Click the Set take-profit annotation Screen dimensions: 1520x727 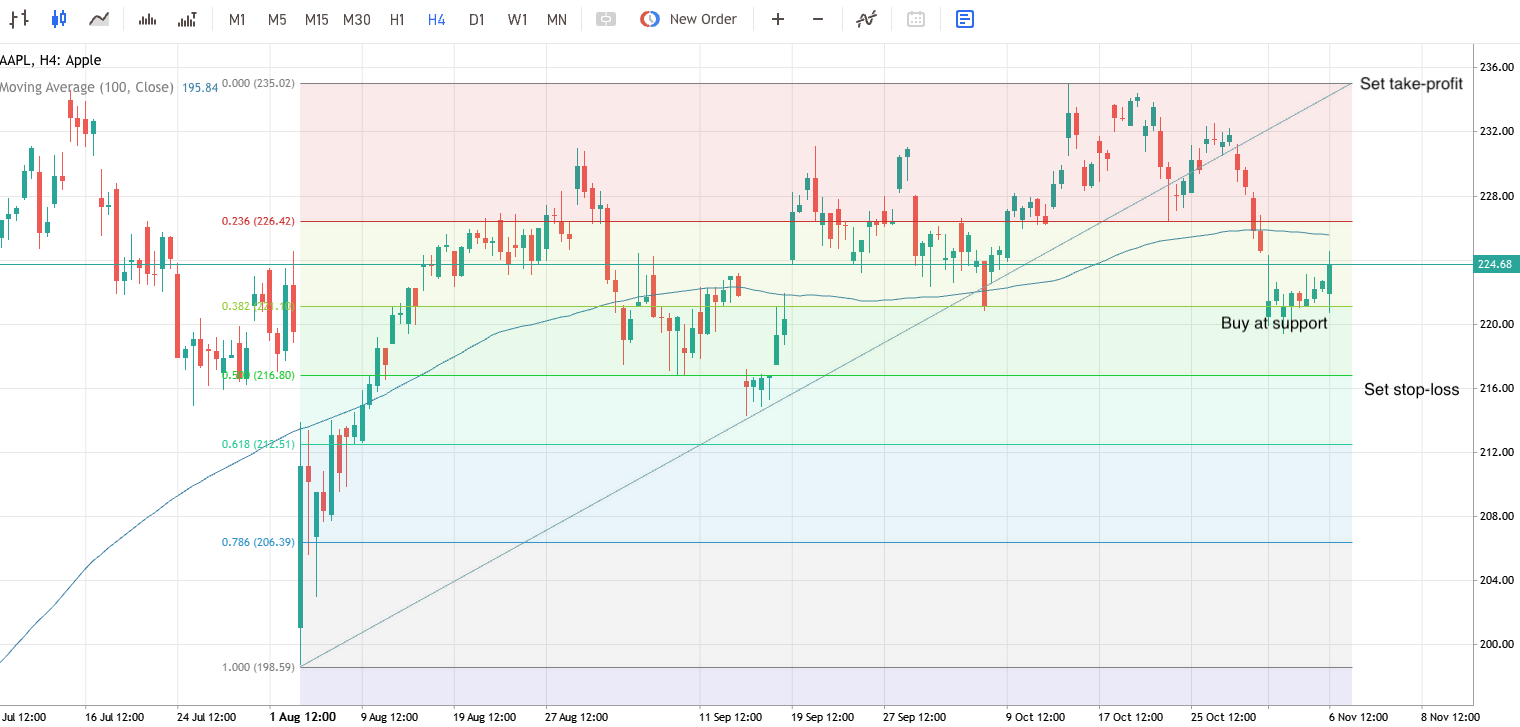click(1411, 84)
